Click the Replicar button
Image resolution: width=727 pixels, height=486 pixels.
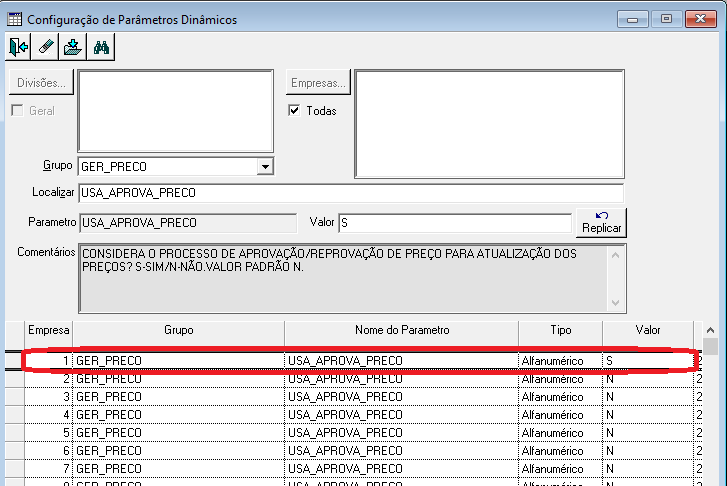point(601,223)
